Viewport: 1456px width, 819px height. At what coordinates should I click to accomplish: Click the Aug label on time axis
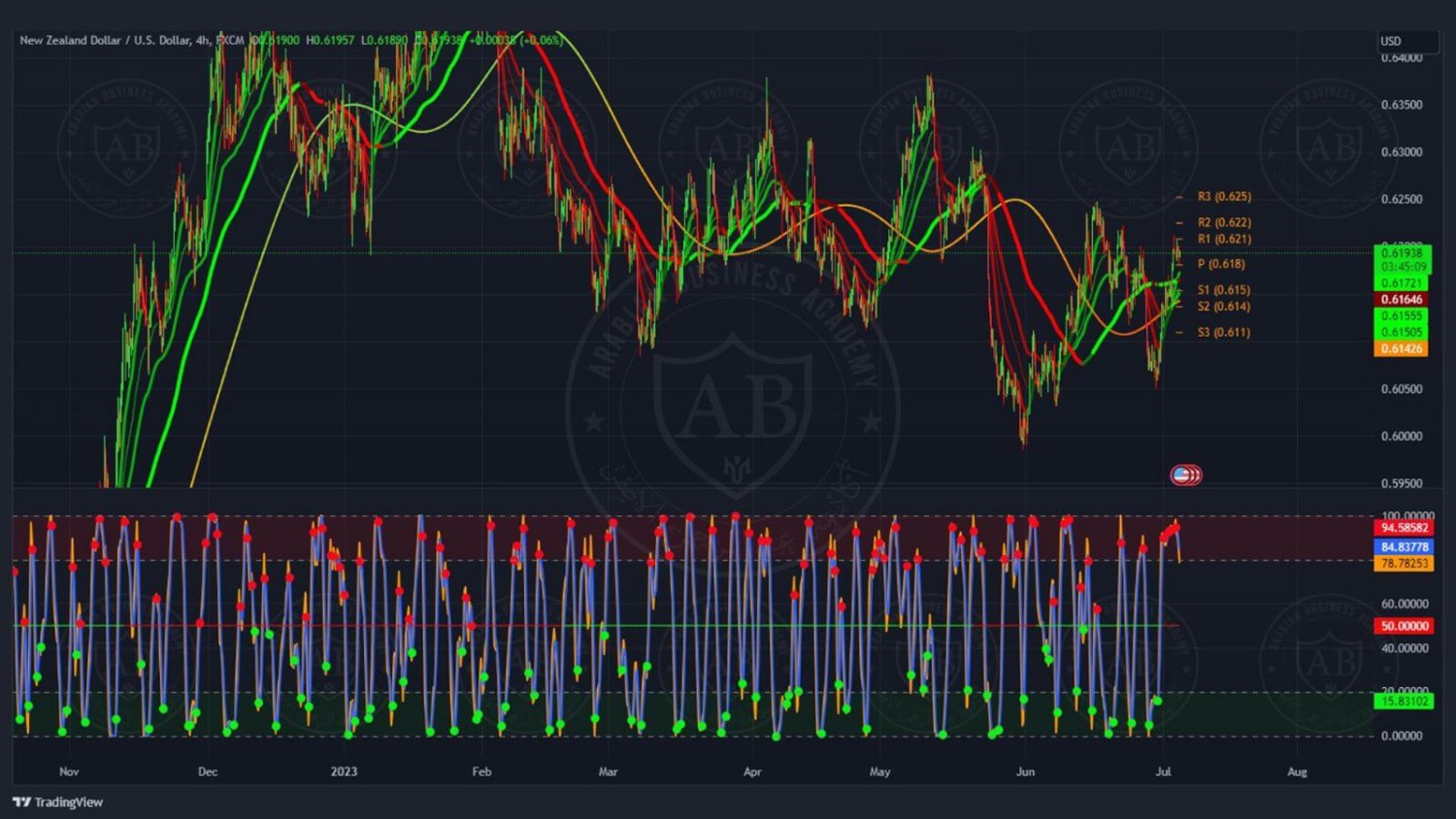click(x=1297, y=772)
